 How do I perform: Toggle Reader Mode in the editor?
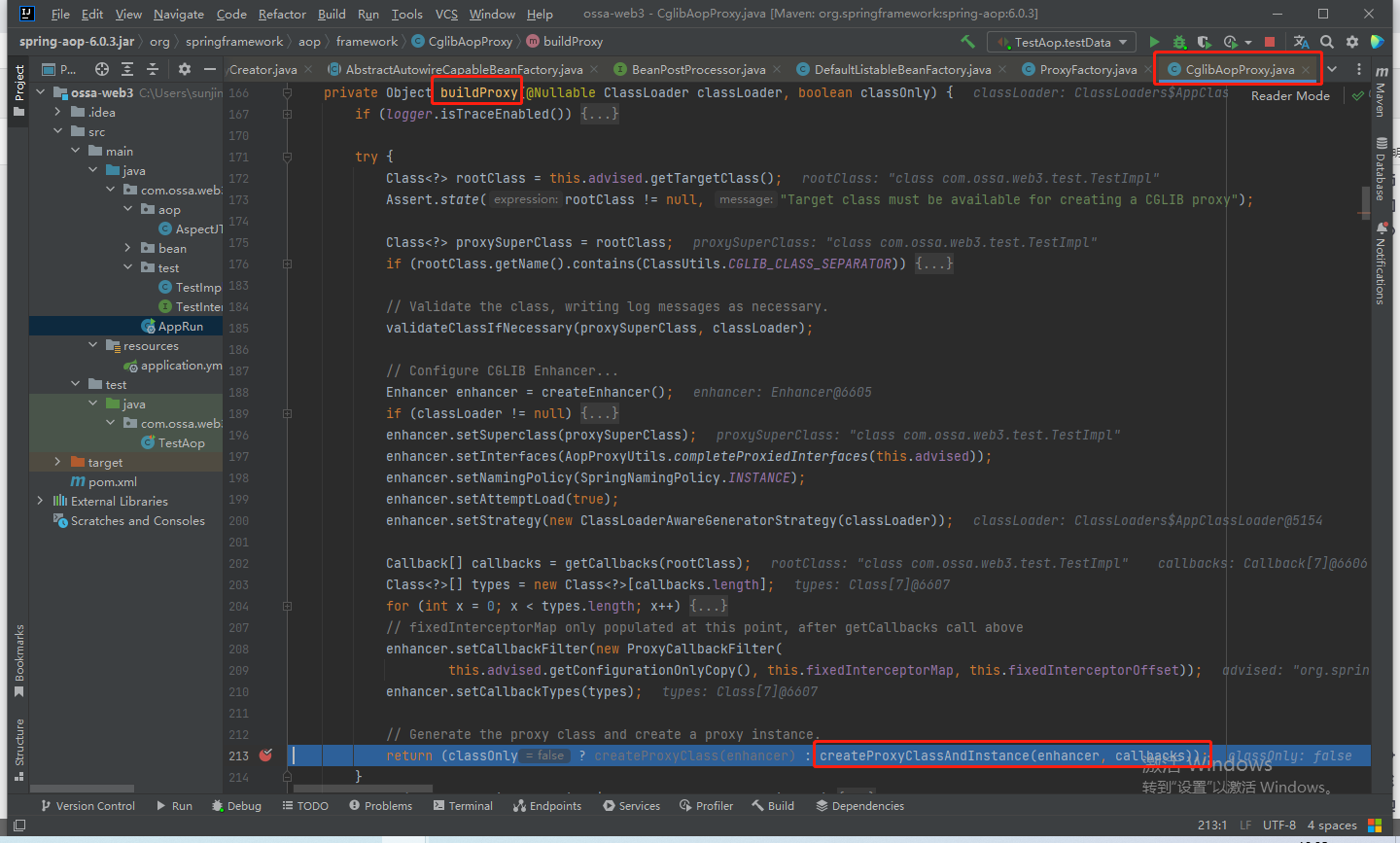tap(1290, 95)
